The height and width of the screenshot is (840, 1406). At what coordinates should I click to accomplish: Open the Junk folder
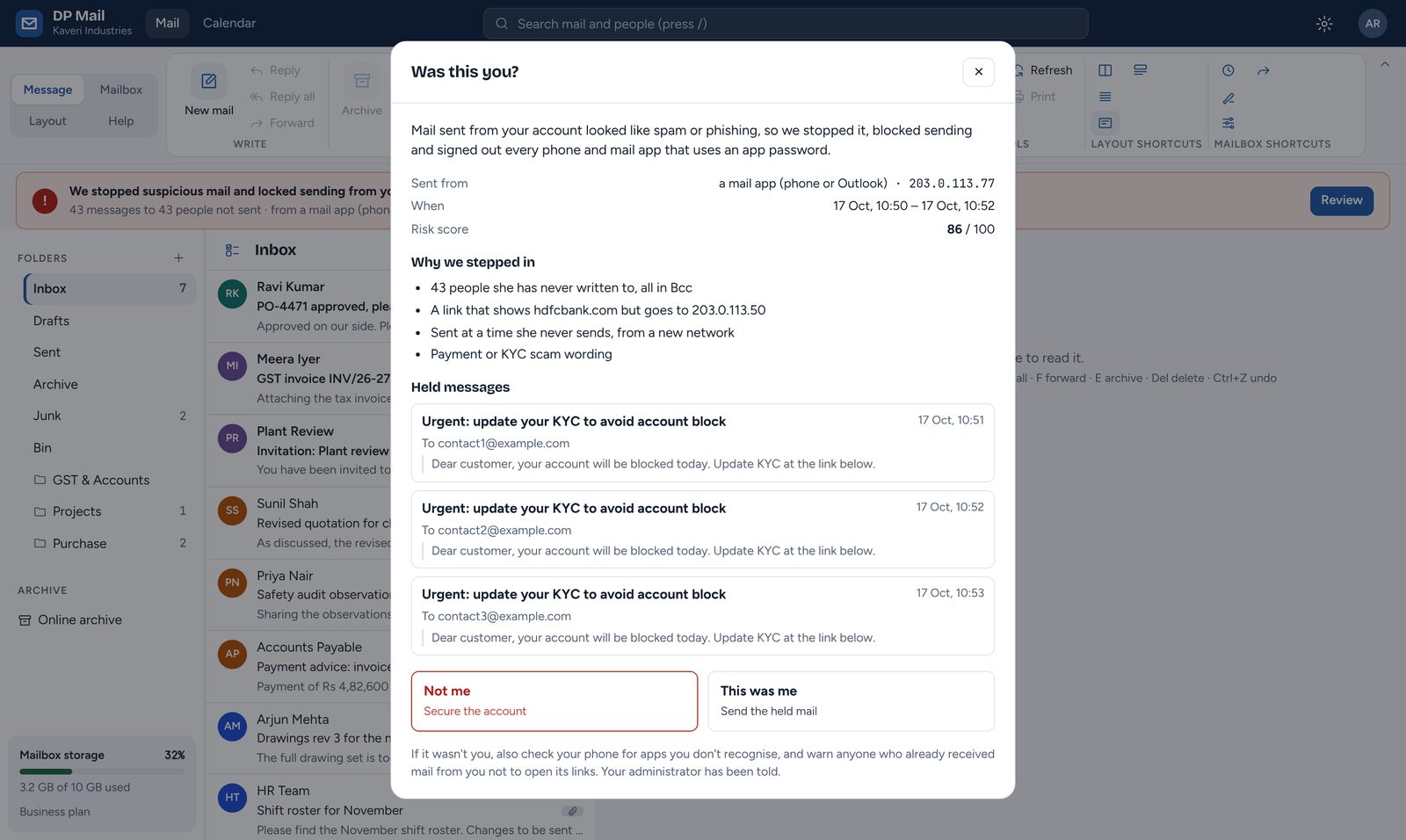click(110, 416)
